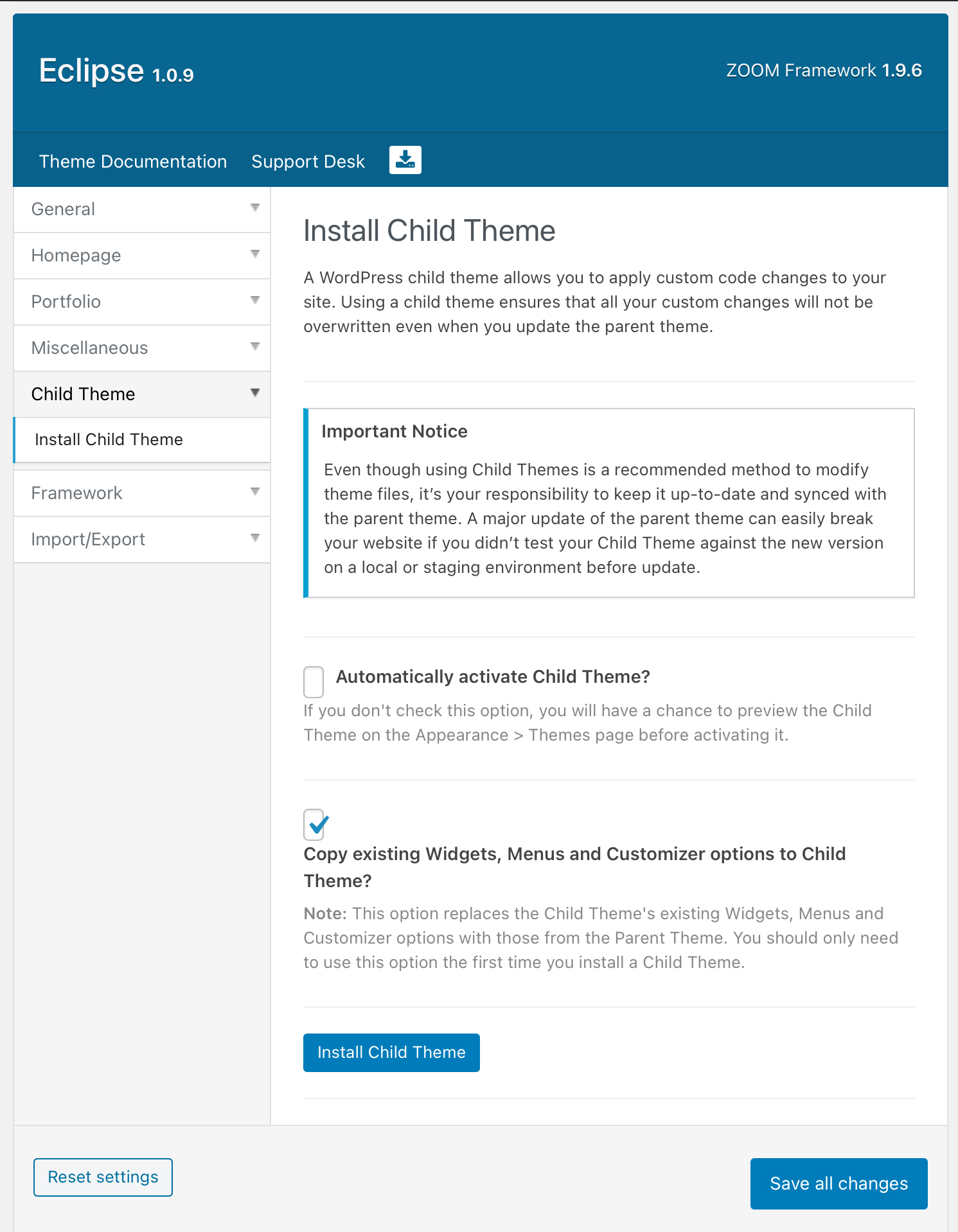This screenshot has height=1232, width=958.
Task: Expand the Framework section arrow
Action: pos(255,492)
